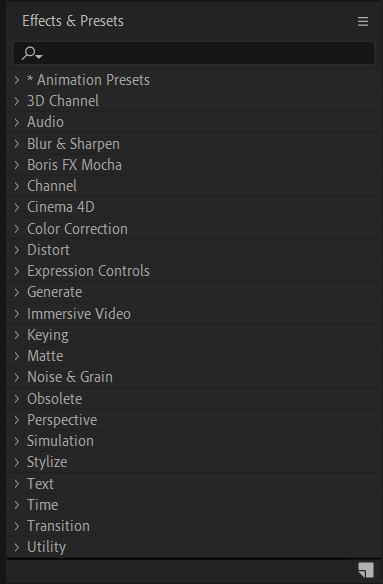Image resolution: width=383 pixels, height=584 pixels.
Task: Expand the Animation Presets folder
Action: tap(16, 80)
